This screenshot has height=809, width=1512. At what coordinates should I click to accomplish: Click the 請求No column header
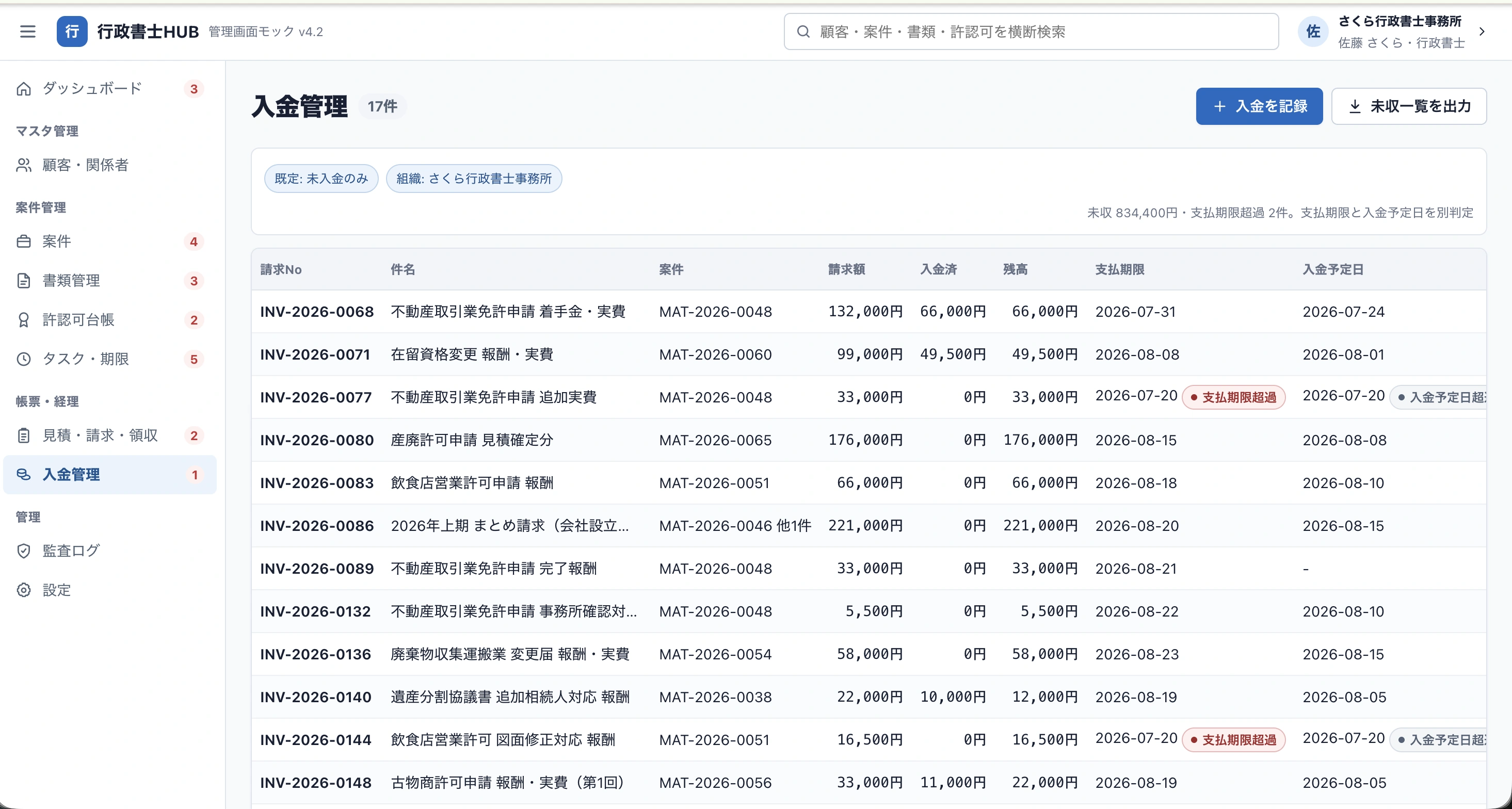pyautogui.click(x=281, y=269)
